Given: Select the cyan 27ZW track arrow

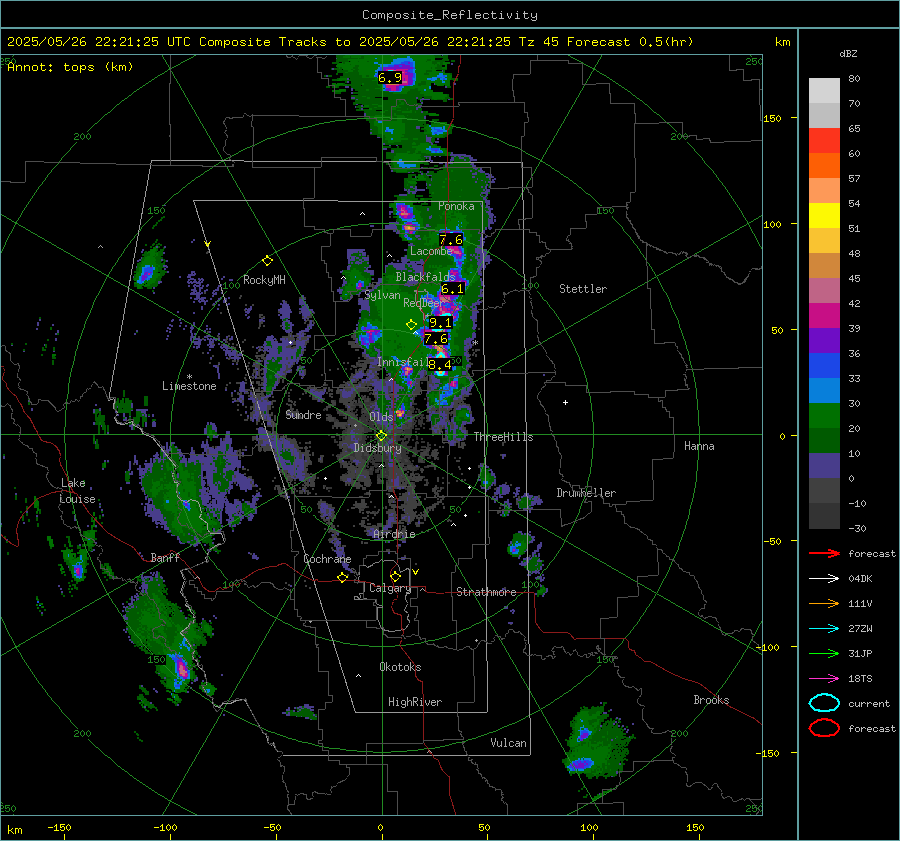Looking at the screenshot, I should (824, 628).
